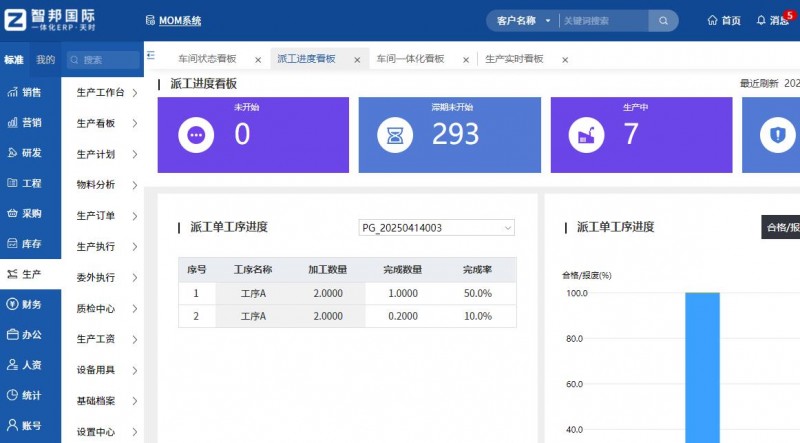800x443 pixels.
Task: Click the 293 滞期未开始 count
Action: click(455, 134)
